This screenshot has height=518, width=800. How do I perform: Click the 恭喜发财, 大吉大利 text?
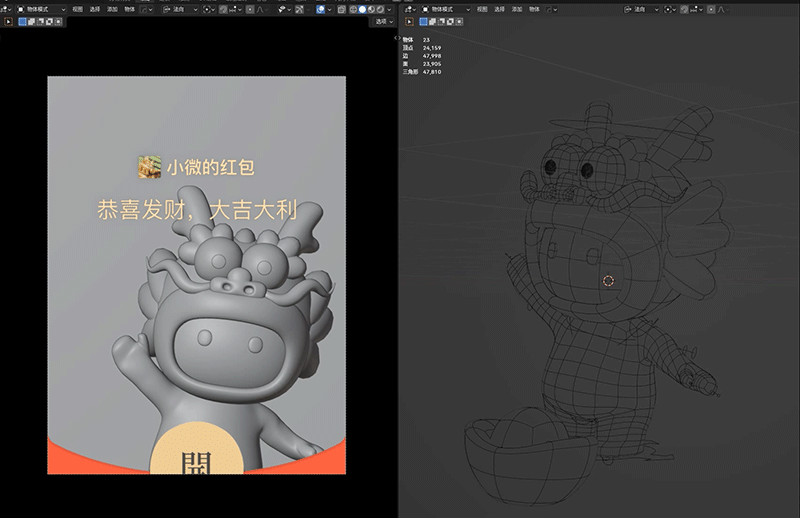coord(197,210)
